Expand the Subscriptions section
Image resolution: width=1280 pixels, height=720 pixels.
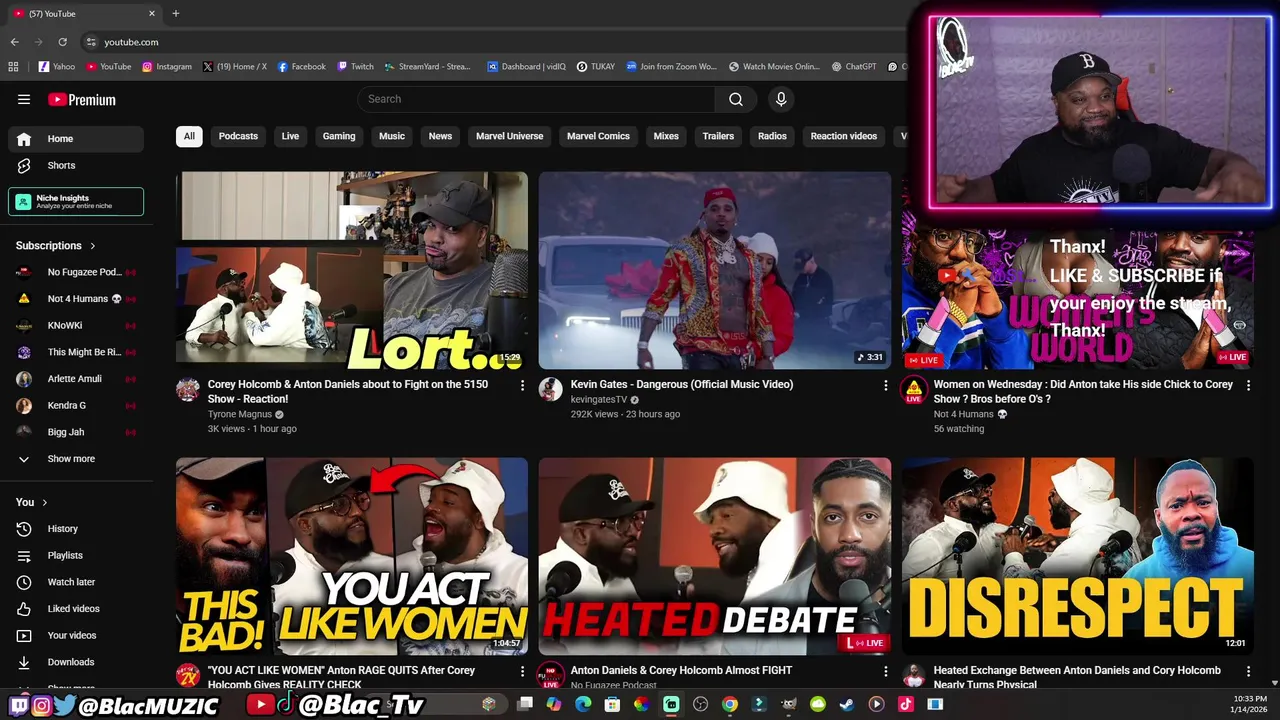pos(56,245)
